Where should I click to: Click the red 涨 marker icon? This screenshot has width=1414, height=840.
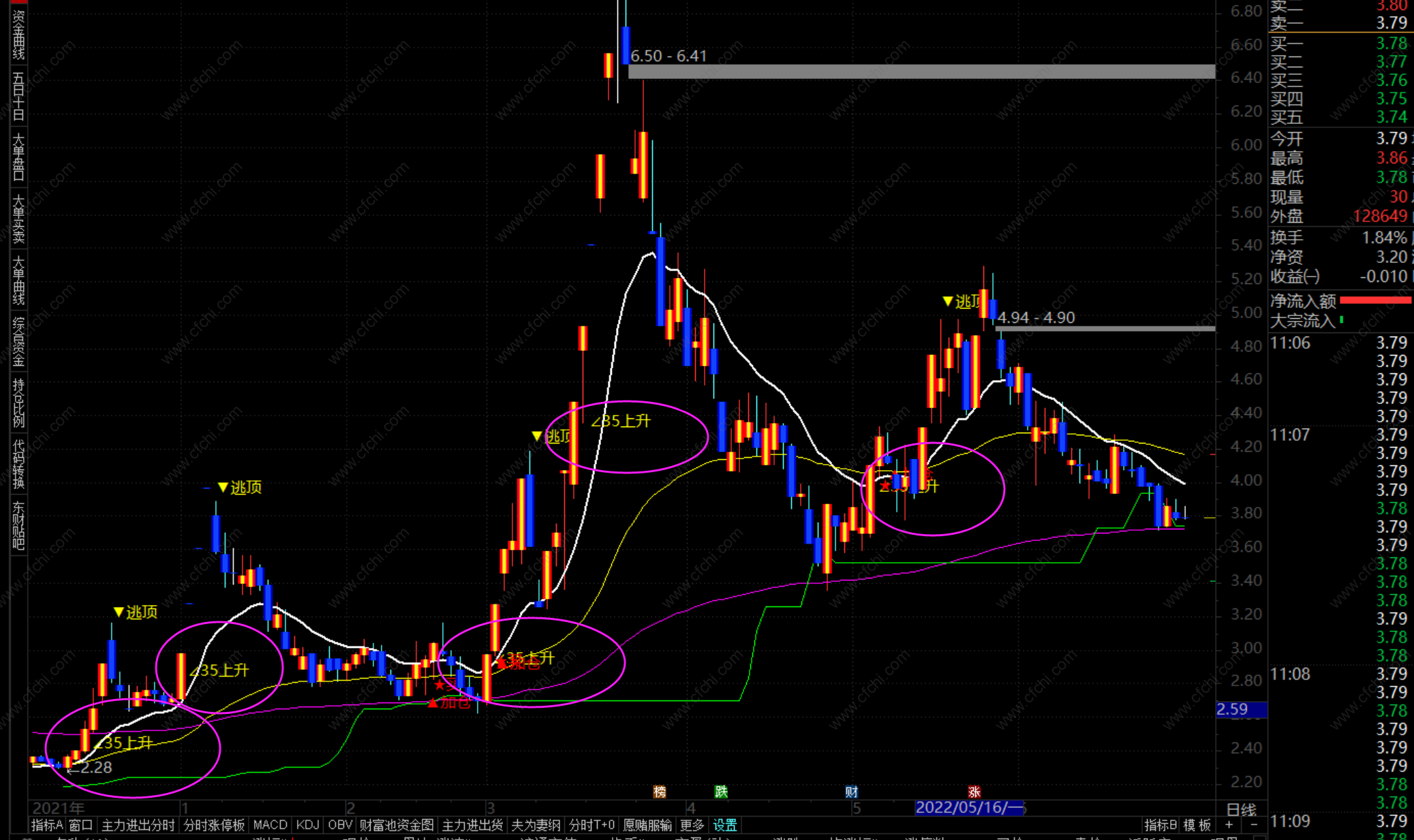point(974,792)
